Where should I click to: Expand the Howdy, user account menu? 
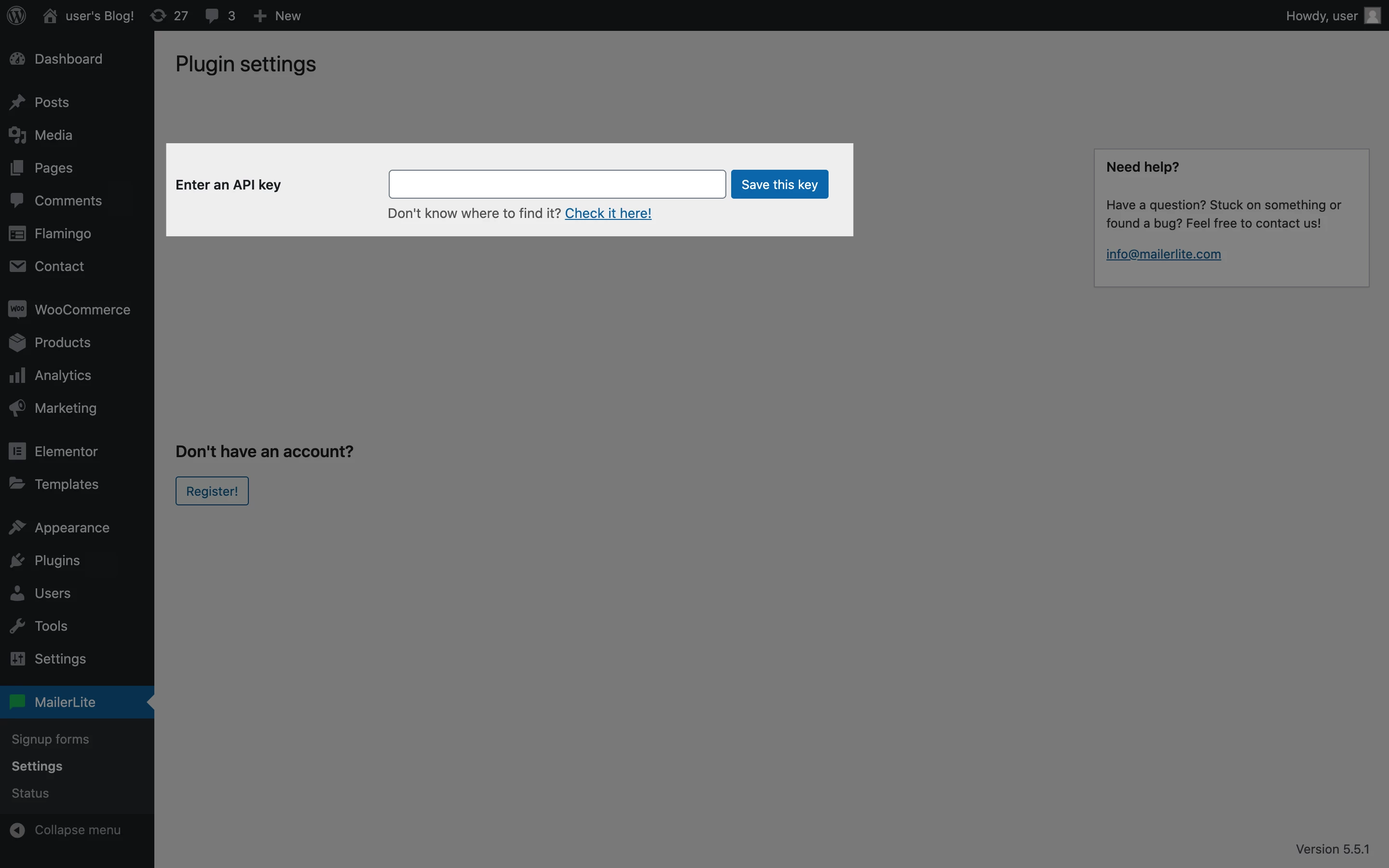coord(1321,15)
